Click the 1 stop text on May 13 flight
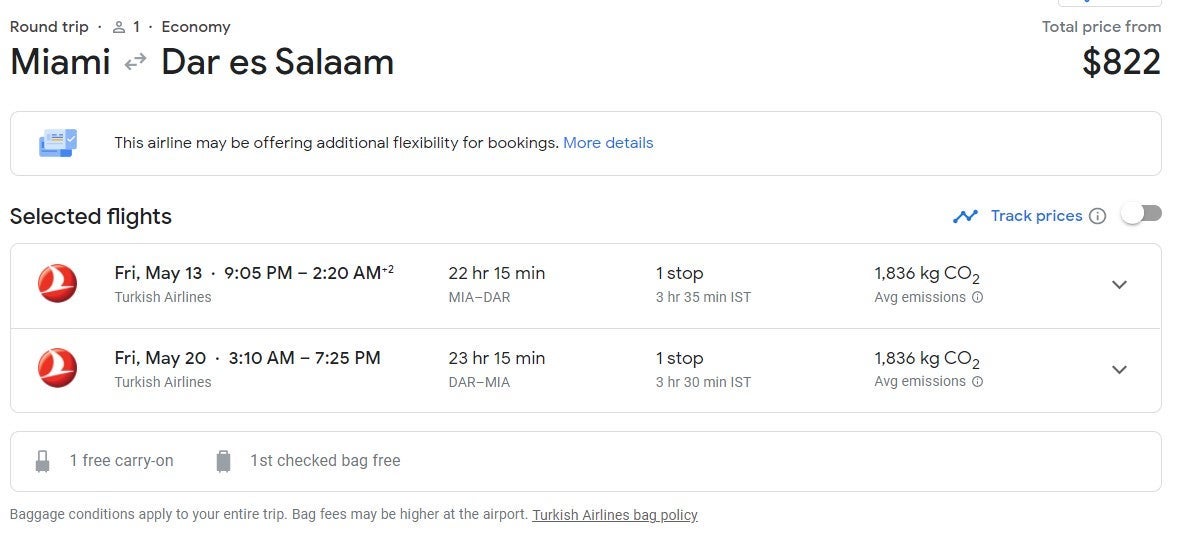 tap(679, 273)
